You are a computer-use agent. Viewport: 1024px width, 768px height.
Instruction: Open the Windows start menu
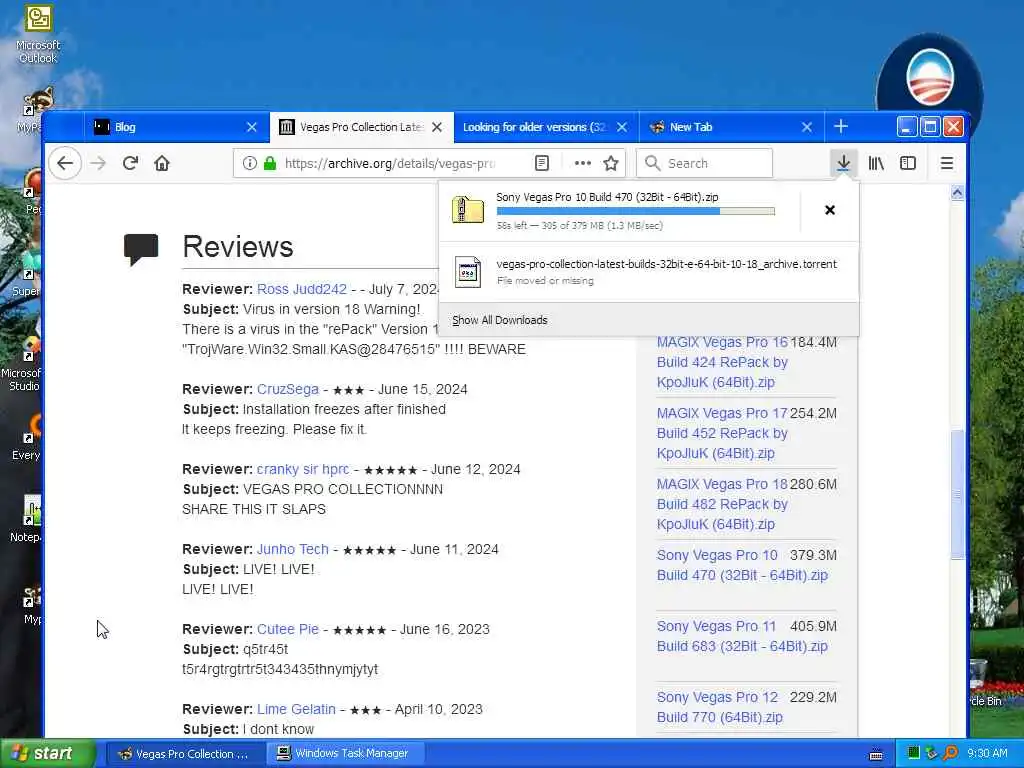47,754
